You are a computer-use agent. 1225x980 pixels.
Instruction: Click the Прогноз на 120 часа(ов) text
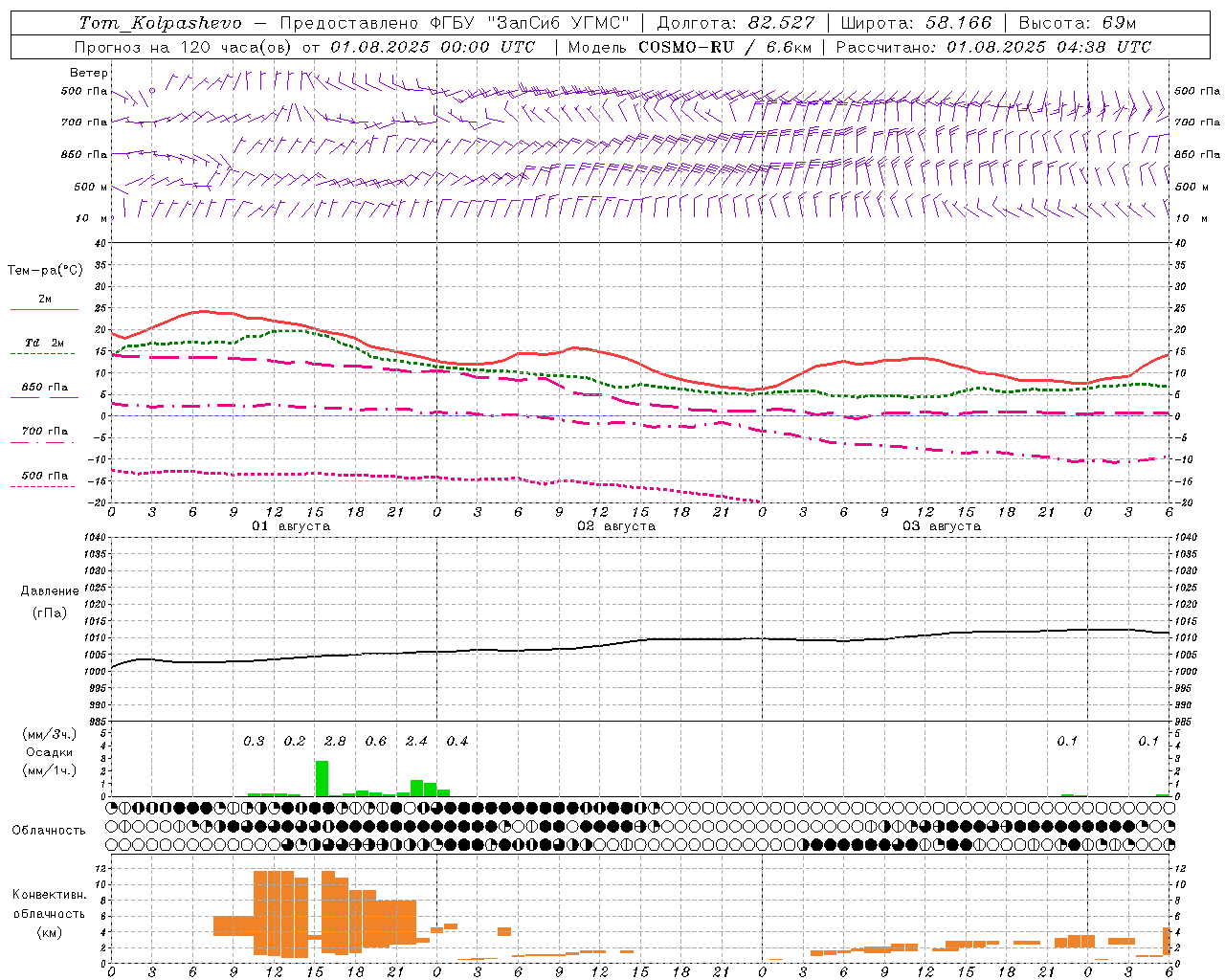tap(185, 47)
